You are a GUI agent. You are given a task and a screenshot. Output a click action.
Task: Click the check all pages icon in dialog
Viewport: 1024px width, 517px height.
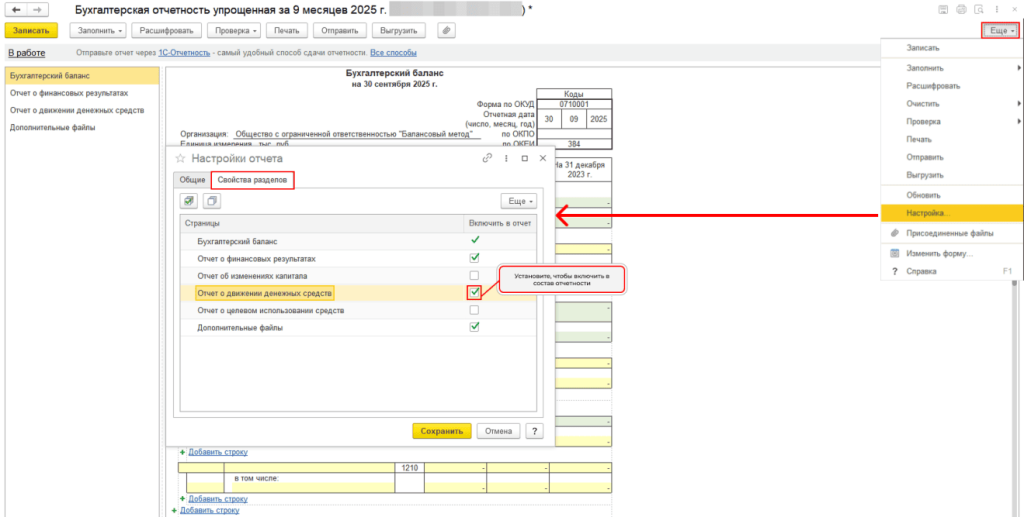coord(190,201)
